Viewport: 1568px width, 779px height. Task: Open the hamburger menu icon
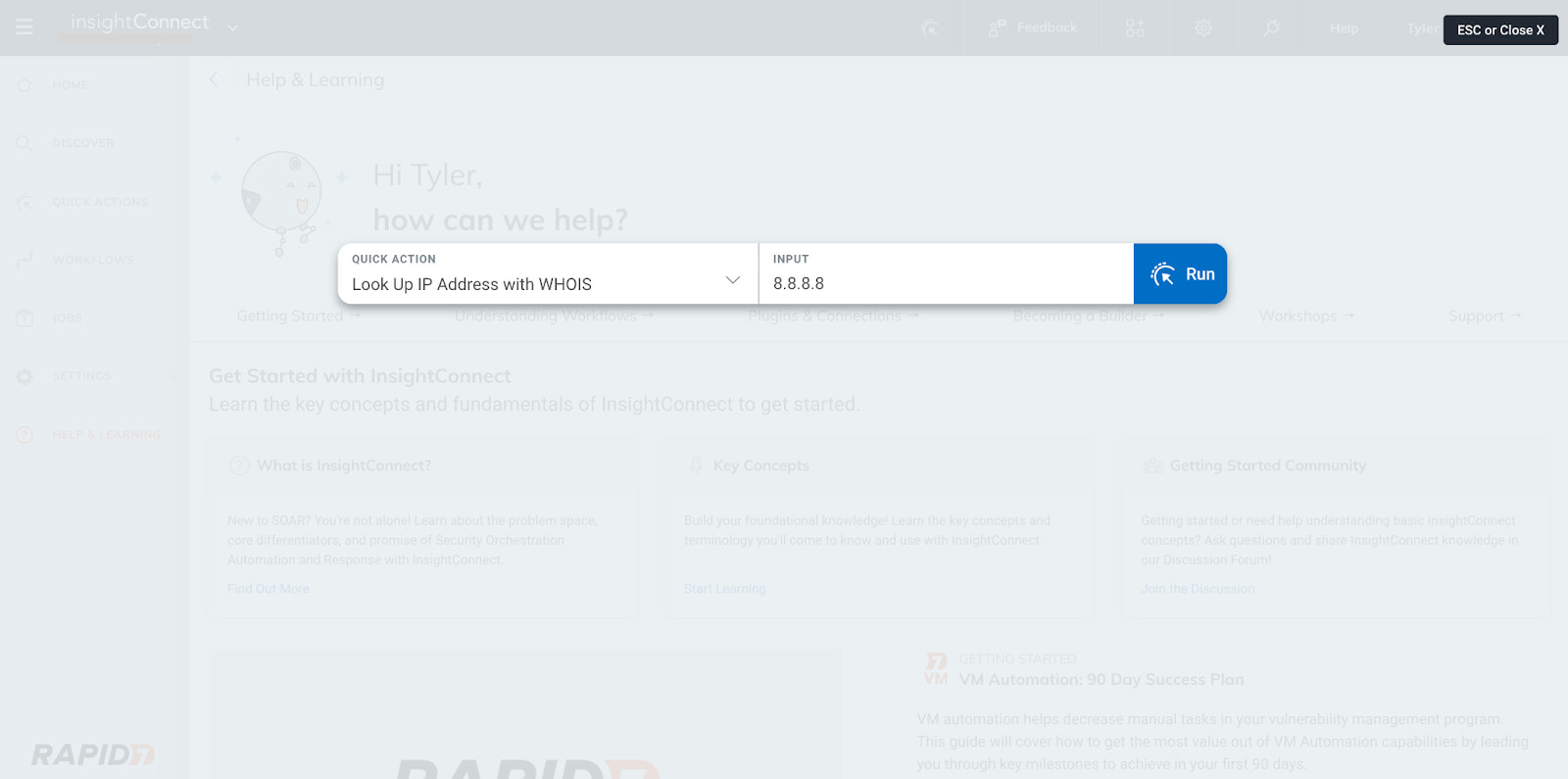tap(24, 27)
